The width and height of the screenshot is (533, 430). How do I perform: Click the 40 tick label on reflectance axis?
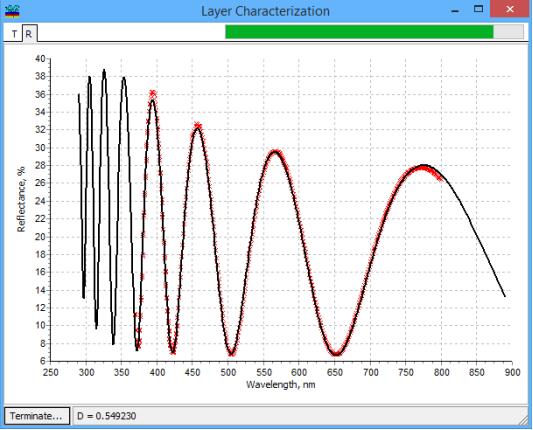40,59
